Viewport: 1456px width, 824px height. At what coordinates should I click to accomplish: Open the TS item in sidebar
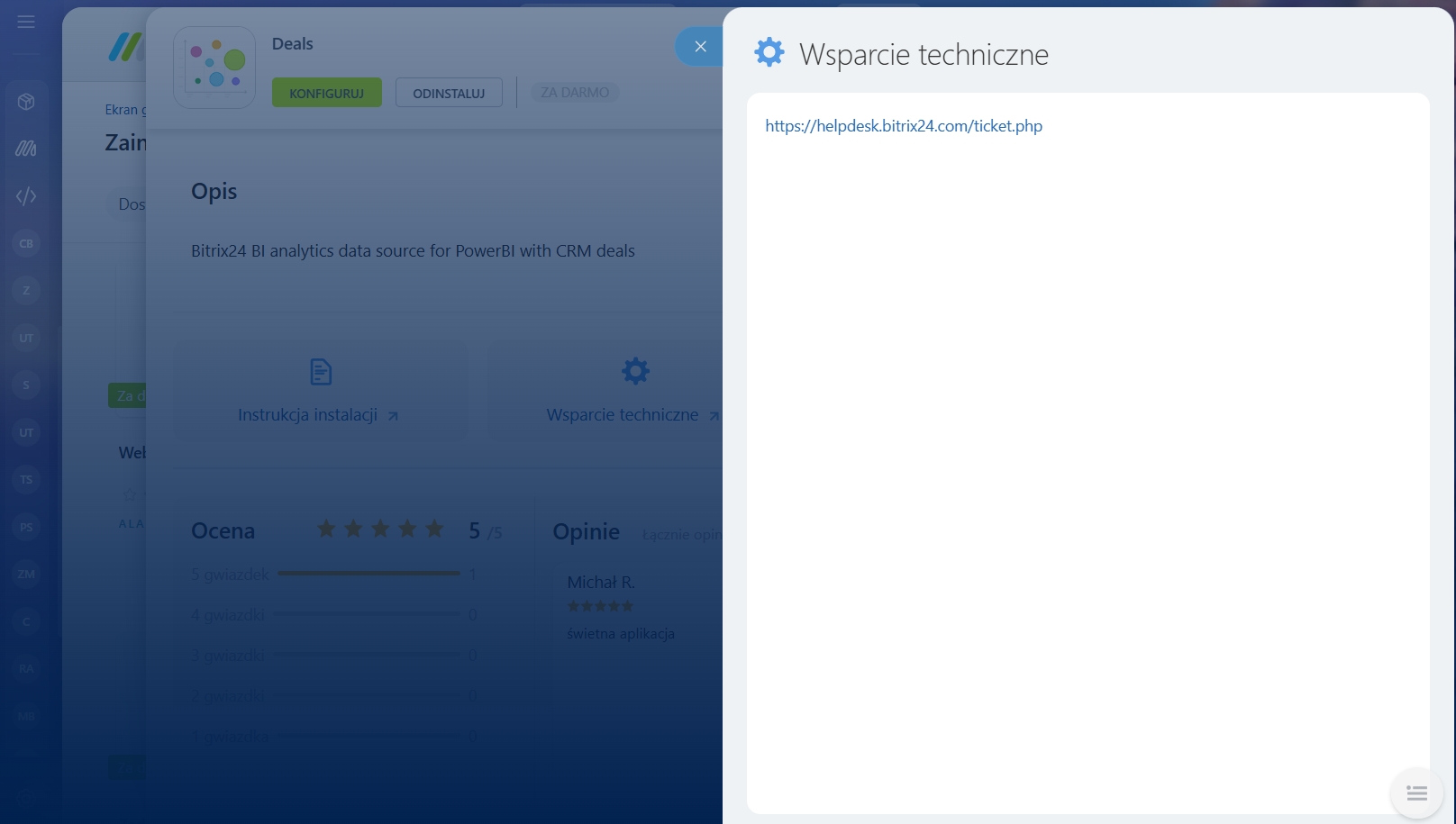tap(26, 480)
